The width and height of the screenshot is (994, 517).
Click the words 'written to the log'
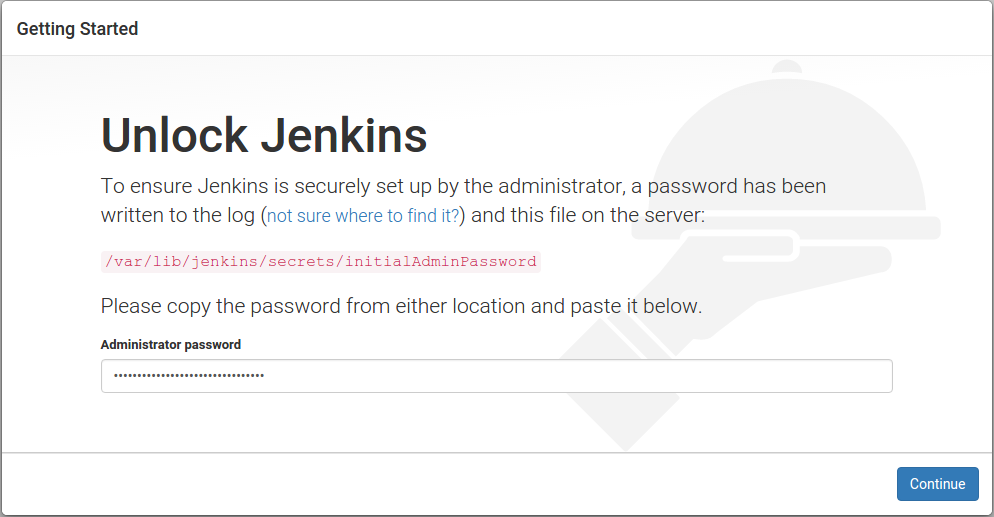(178, 215)
